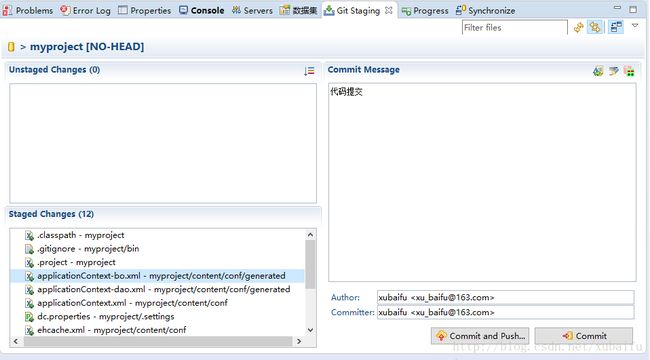The width and height of the screenshot is (650, 360).
Task: Select applicationContext-bo.xml staged file
Action: pos(157,276)
